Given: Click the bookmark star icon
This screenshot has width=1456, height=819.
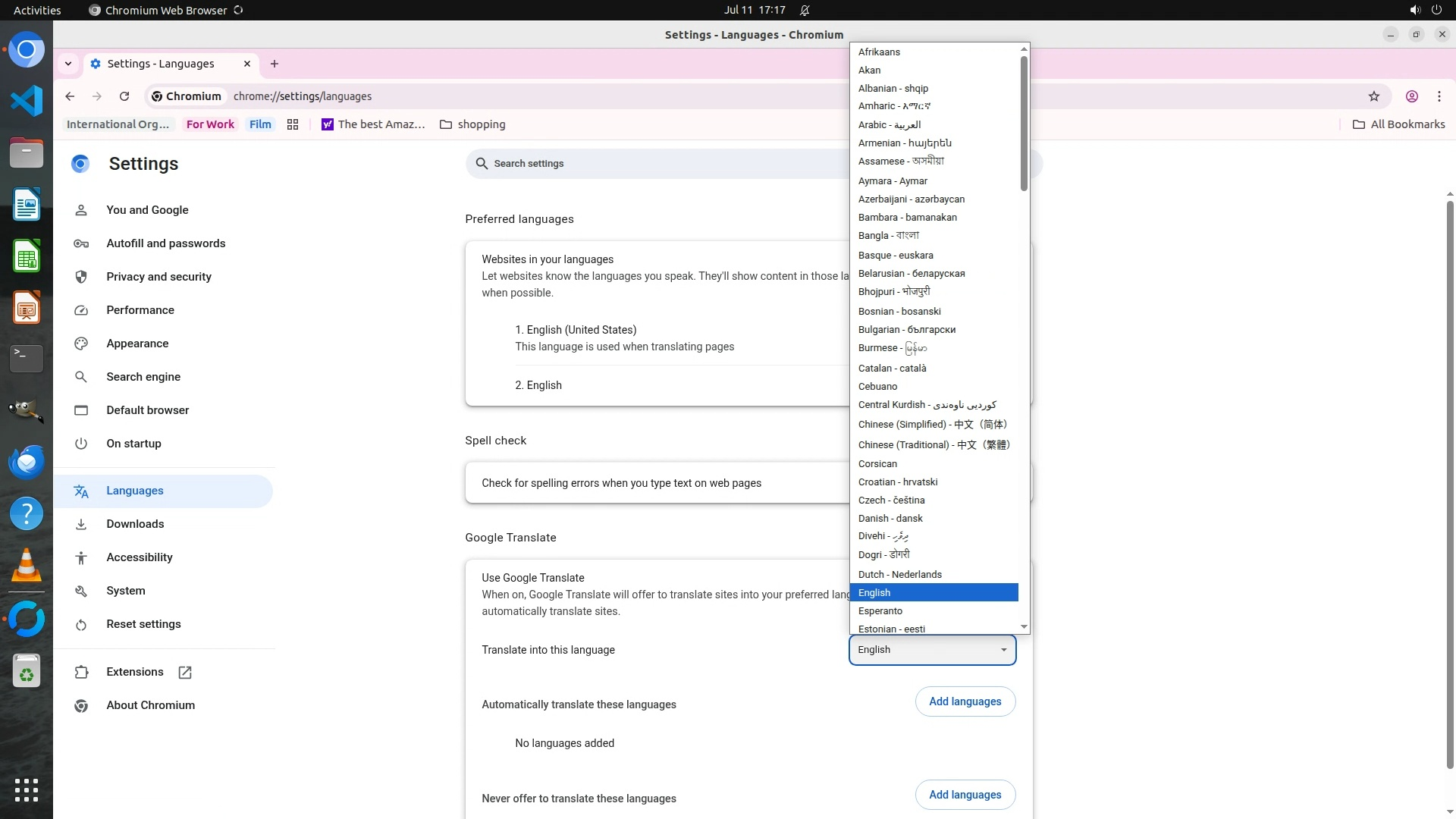Looking at the screenshot, I should 1373,96.
